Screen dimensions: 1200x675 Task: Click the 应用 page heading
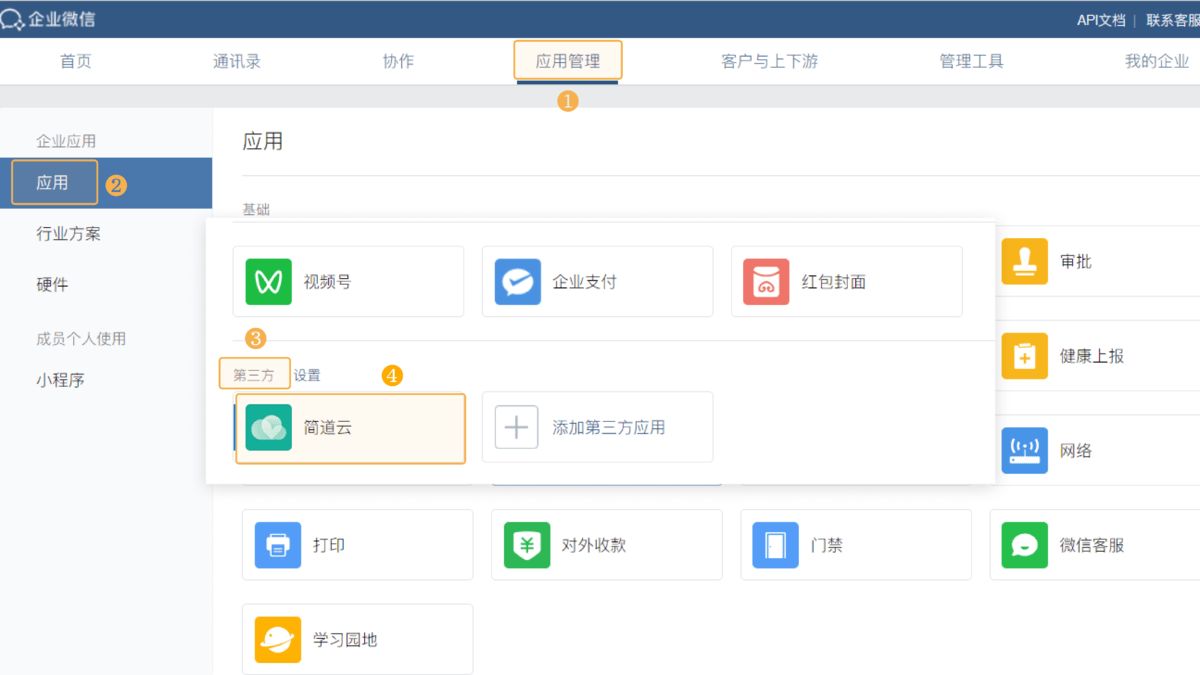263,141
